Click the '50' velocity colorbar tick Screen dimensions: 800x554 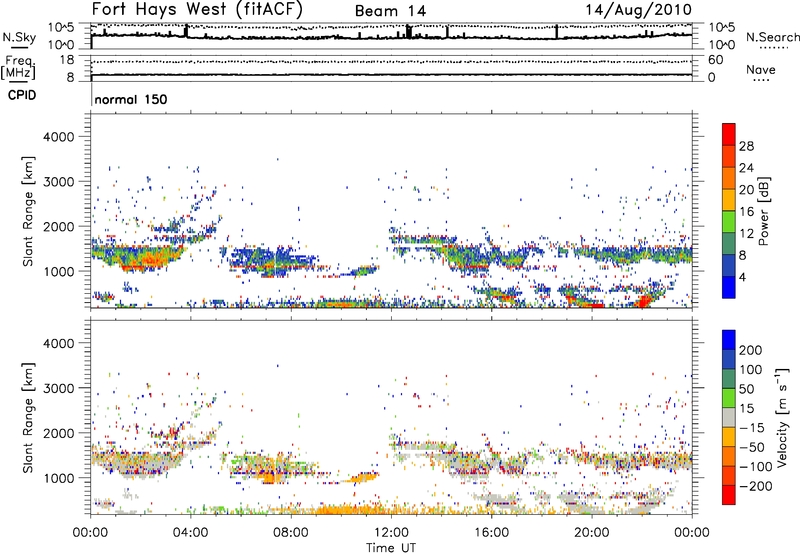pyautogui.click(x=746, y=389)
